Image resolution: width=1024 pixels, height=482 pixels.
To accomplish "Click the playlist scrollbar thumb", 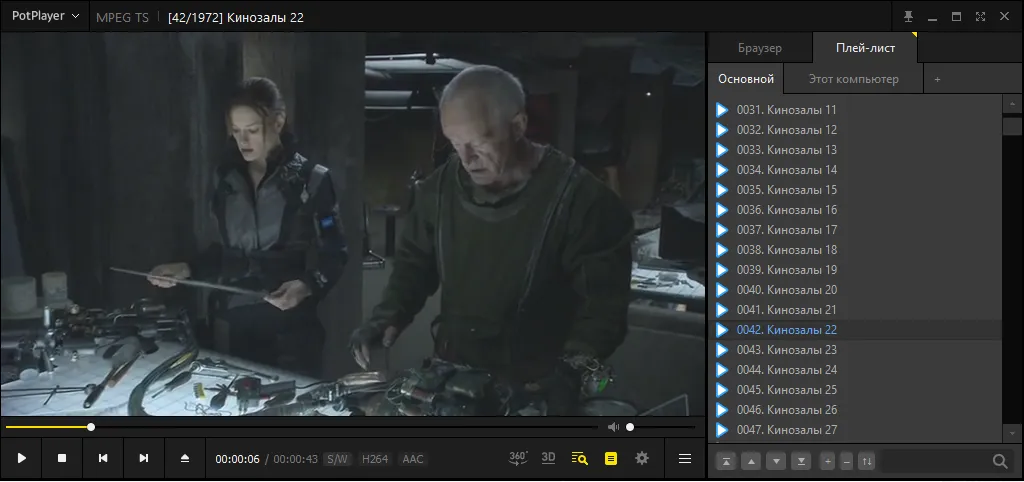I will pos(1012,125).
